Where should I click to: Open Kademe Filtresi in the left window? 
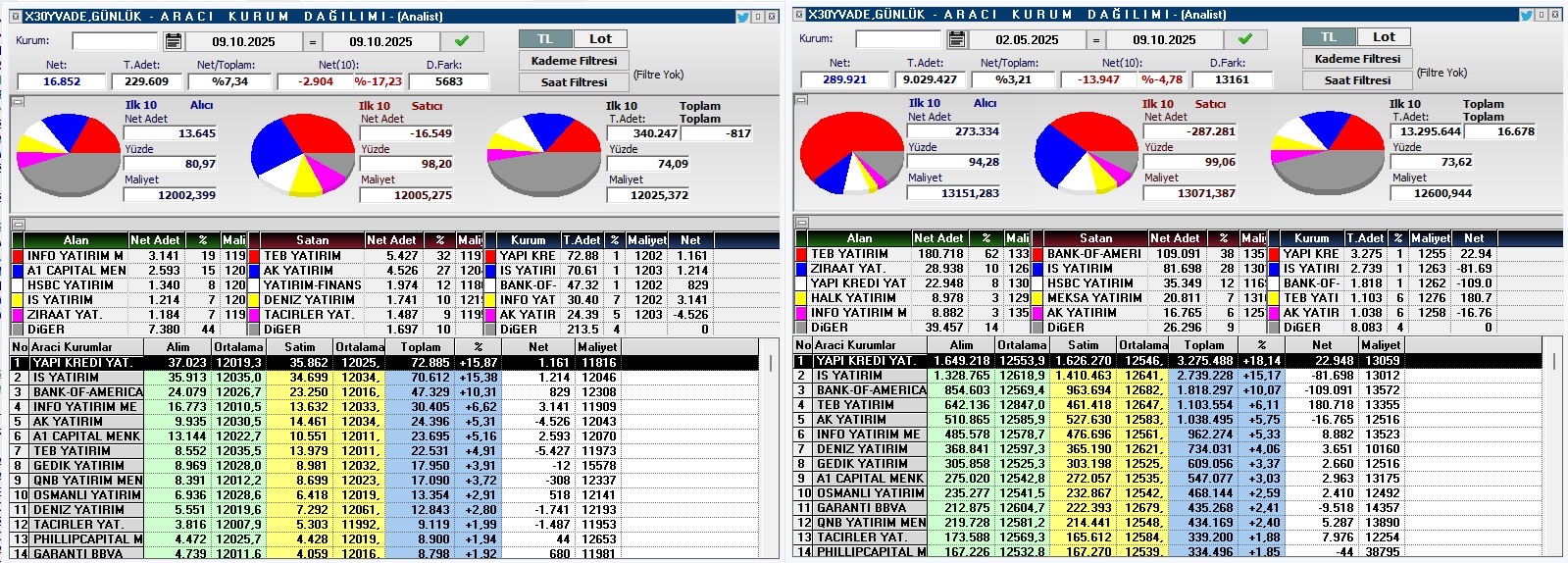click(x=574, y=61)
